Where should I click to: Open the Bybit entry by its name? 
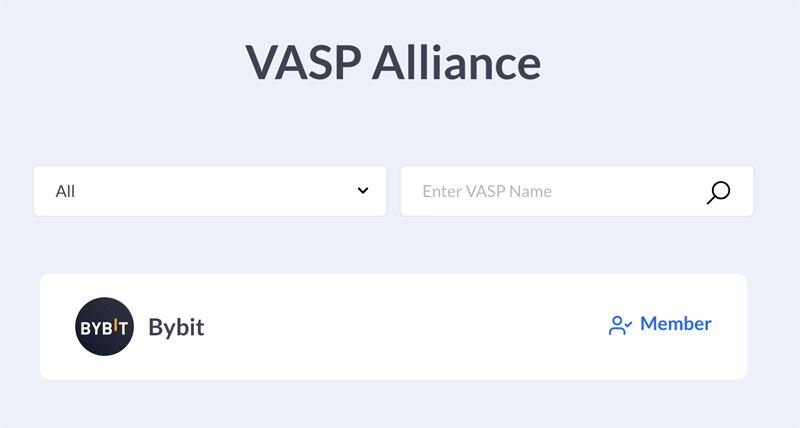pyautogui.click(x=176, y=327)
